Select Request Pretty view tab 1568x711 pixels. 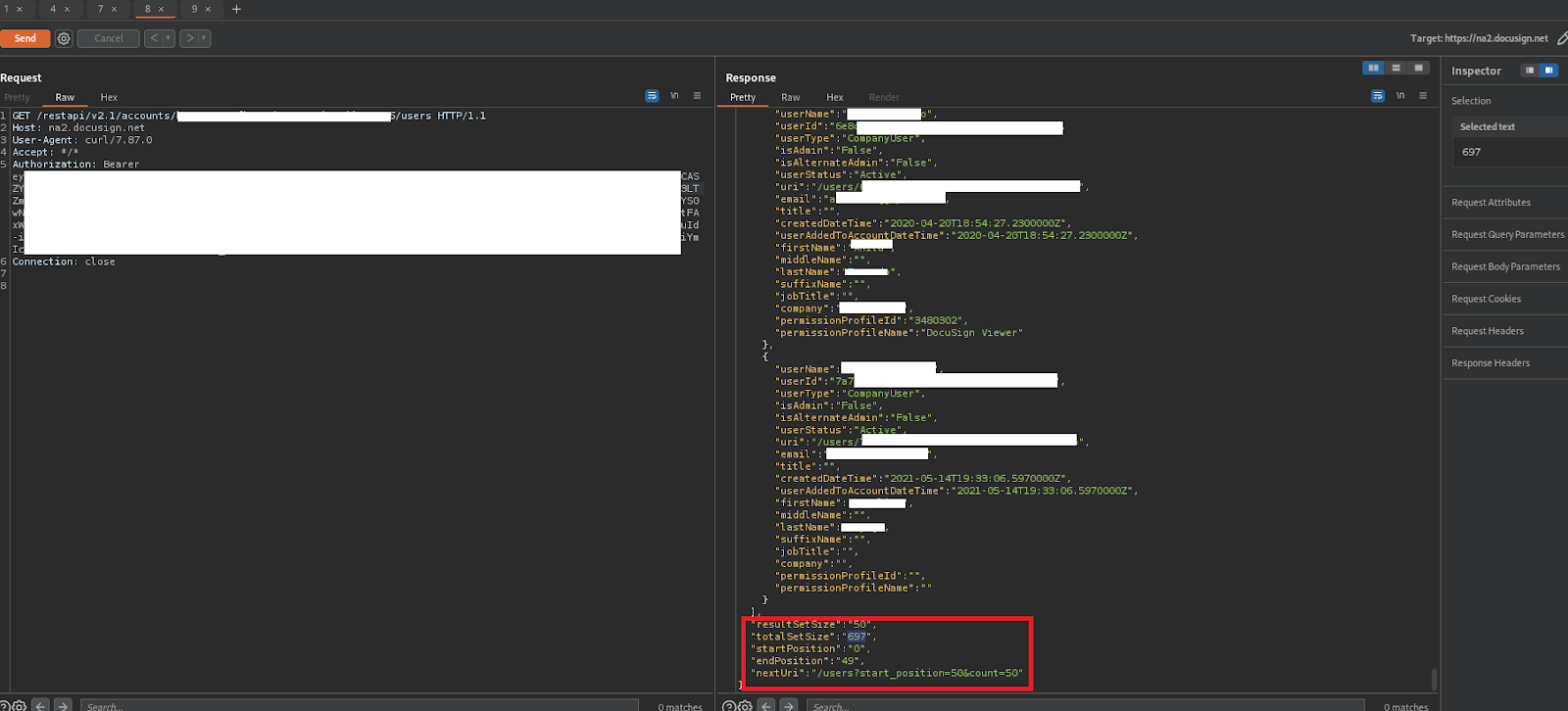tap(17, 97)
